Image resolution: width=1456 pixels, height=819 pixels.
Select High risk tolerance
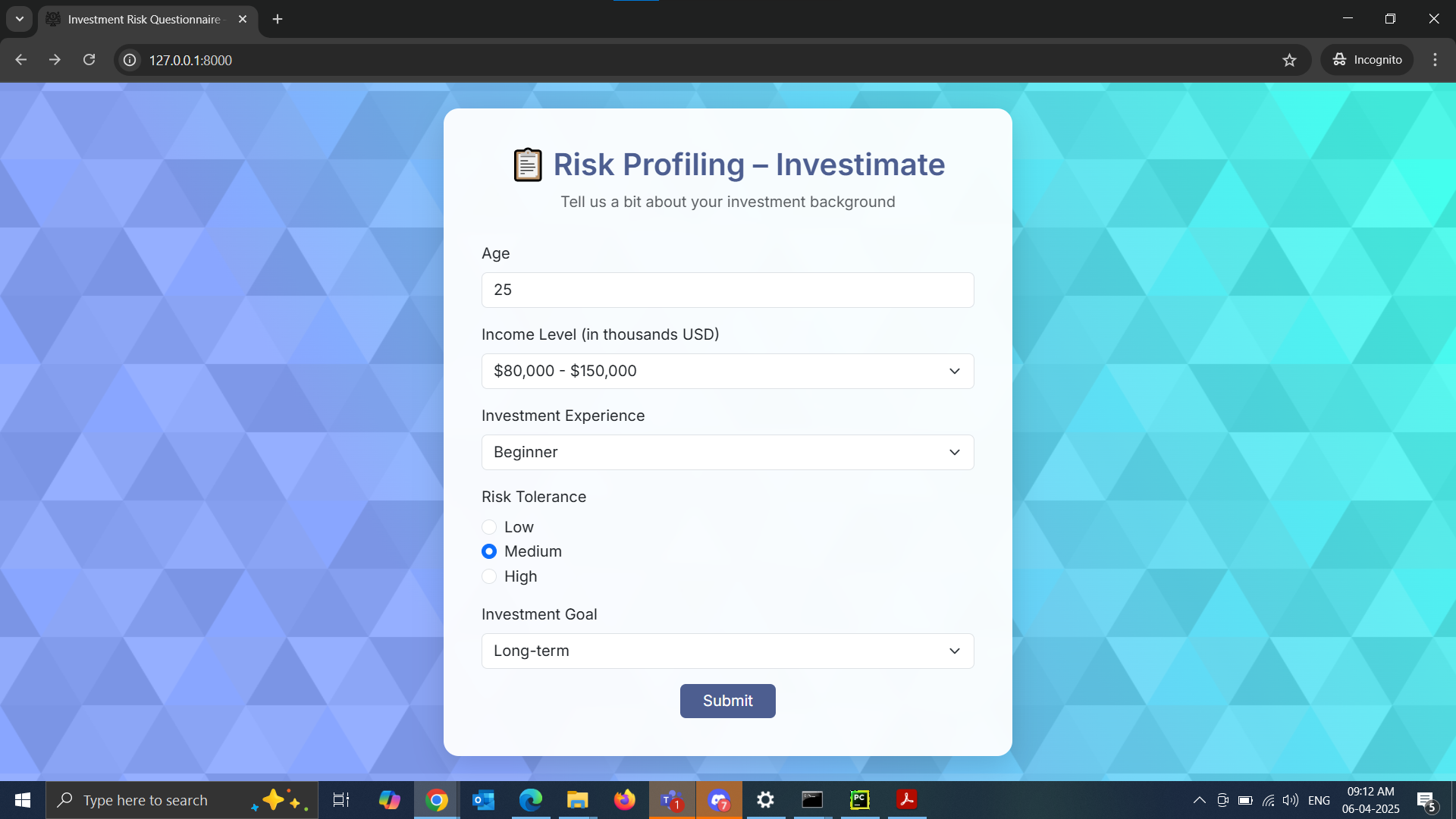tap(489, 576)
